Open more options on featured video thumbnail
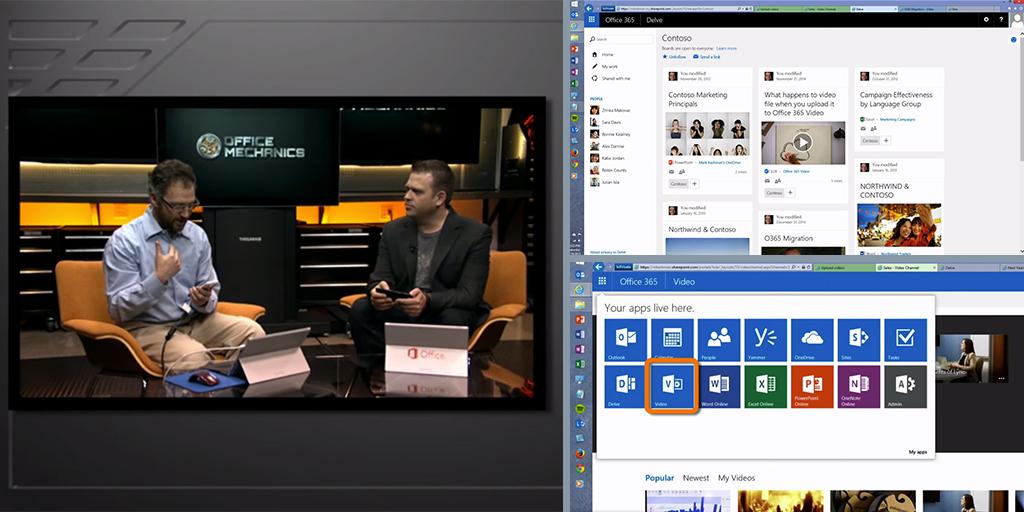 (x=1000, y=377)
